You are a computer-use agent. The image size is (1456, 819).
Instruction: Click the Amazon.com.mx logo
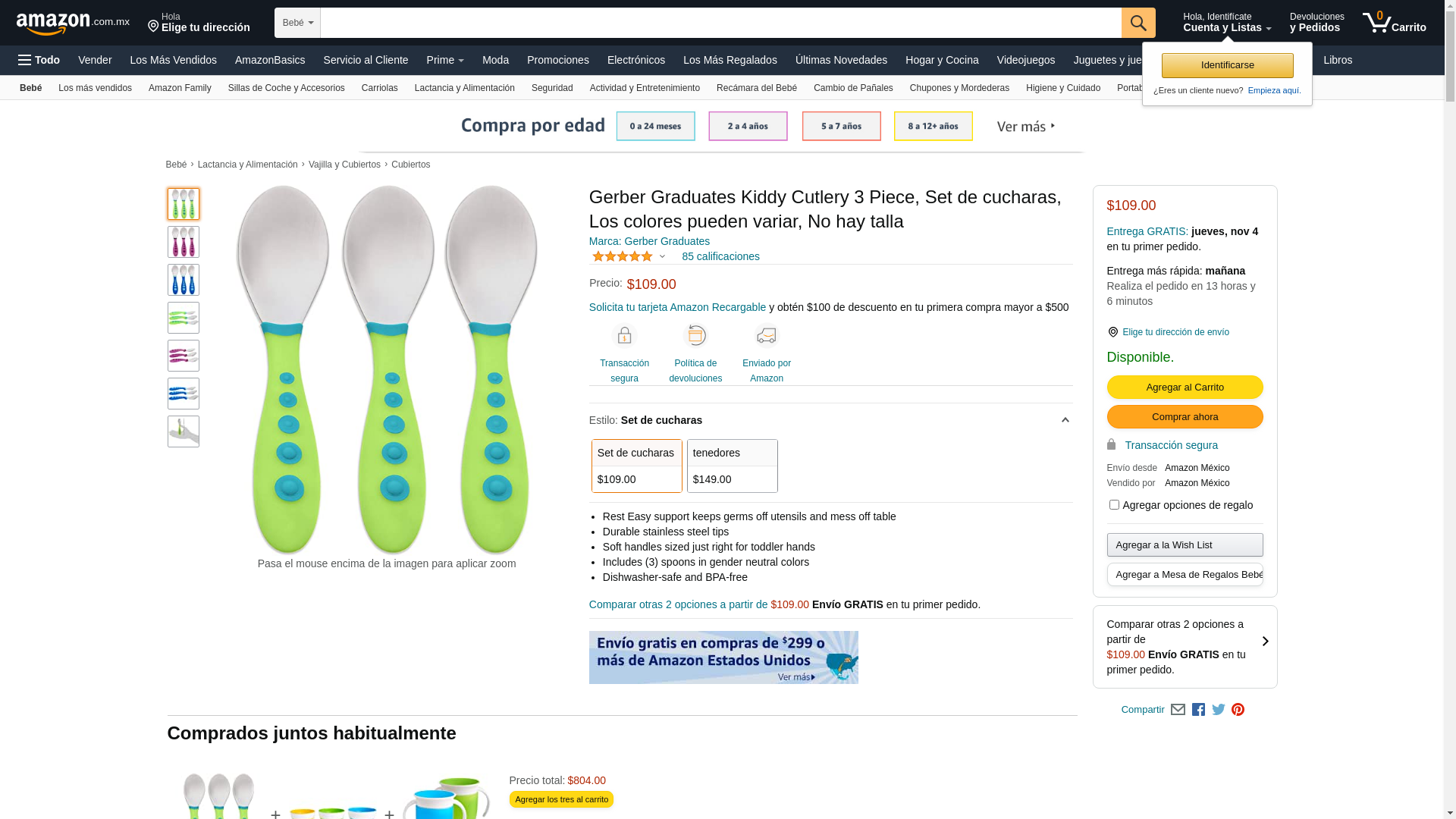pos(73,24)
